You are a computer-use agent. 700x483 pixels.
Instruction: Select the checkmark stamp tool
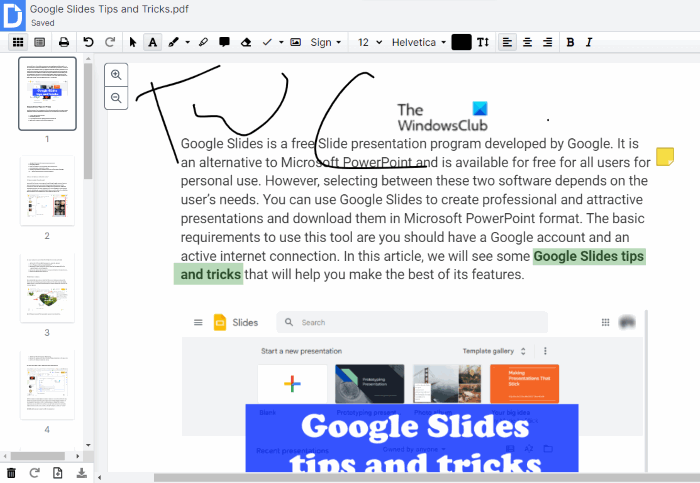267,42
